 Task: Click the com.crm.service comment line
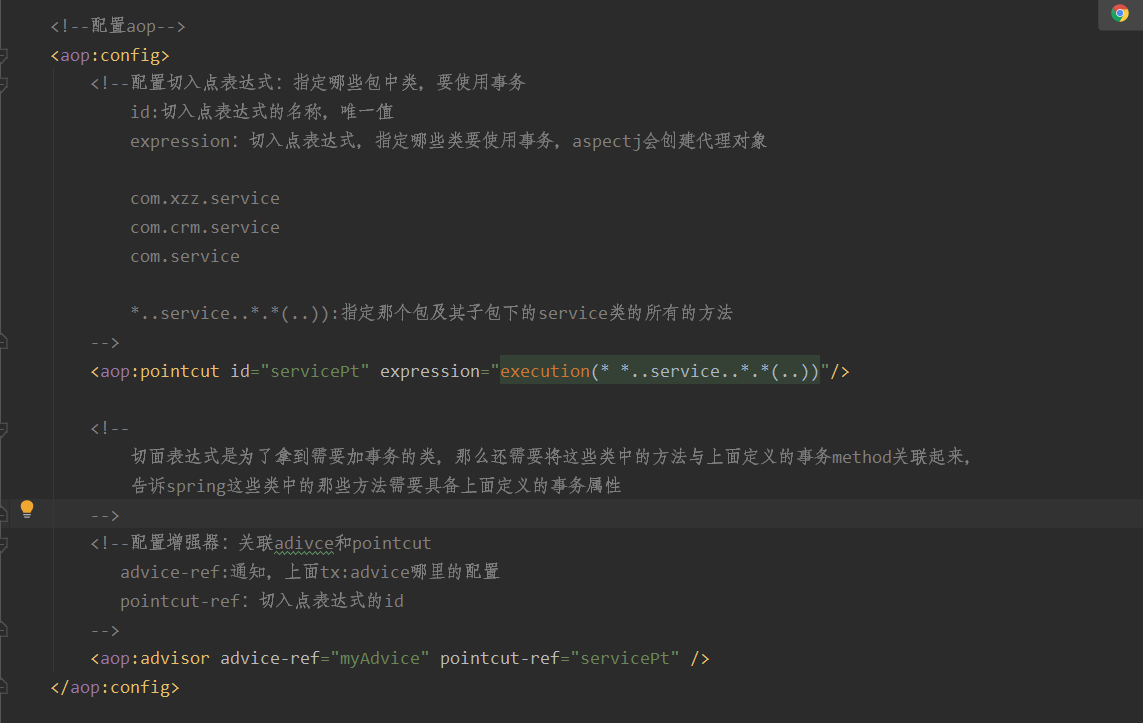pyautogui.click(x=205, y=227)
